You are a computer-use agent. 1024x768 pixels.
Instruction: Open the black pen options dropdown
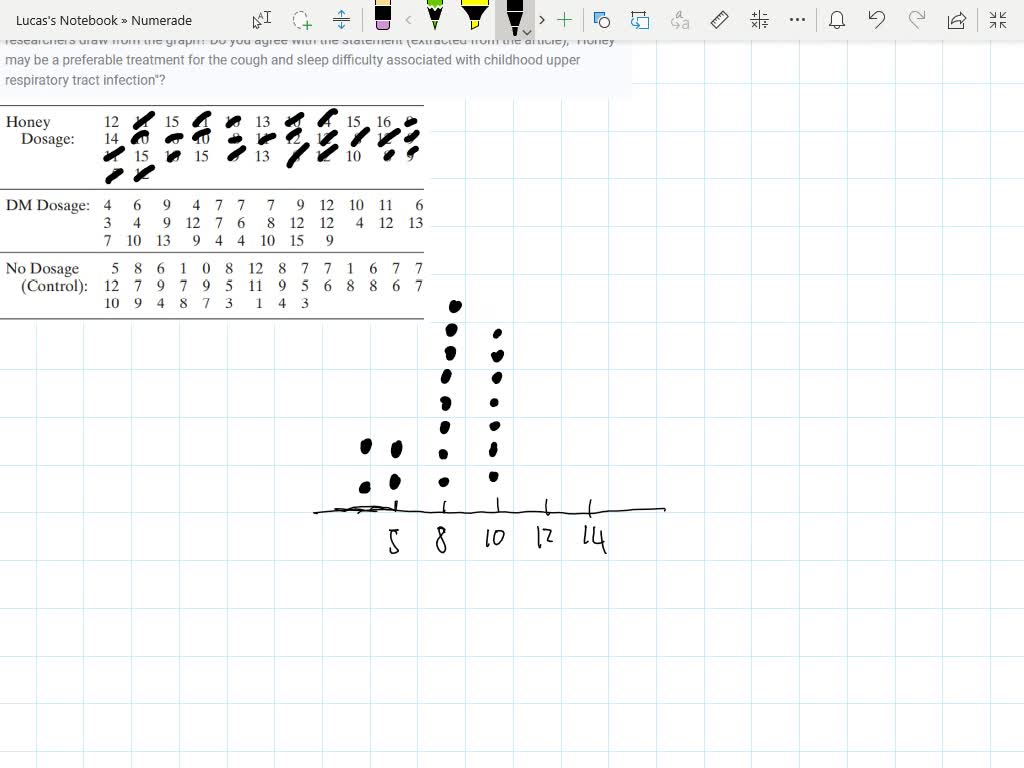[527, 32]
